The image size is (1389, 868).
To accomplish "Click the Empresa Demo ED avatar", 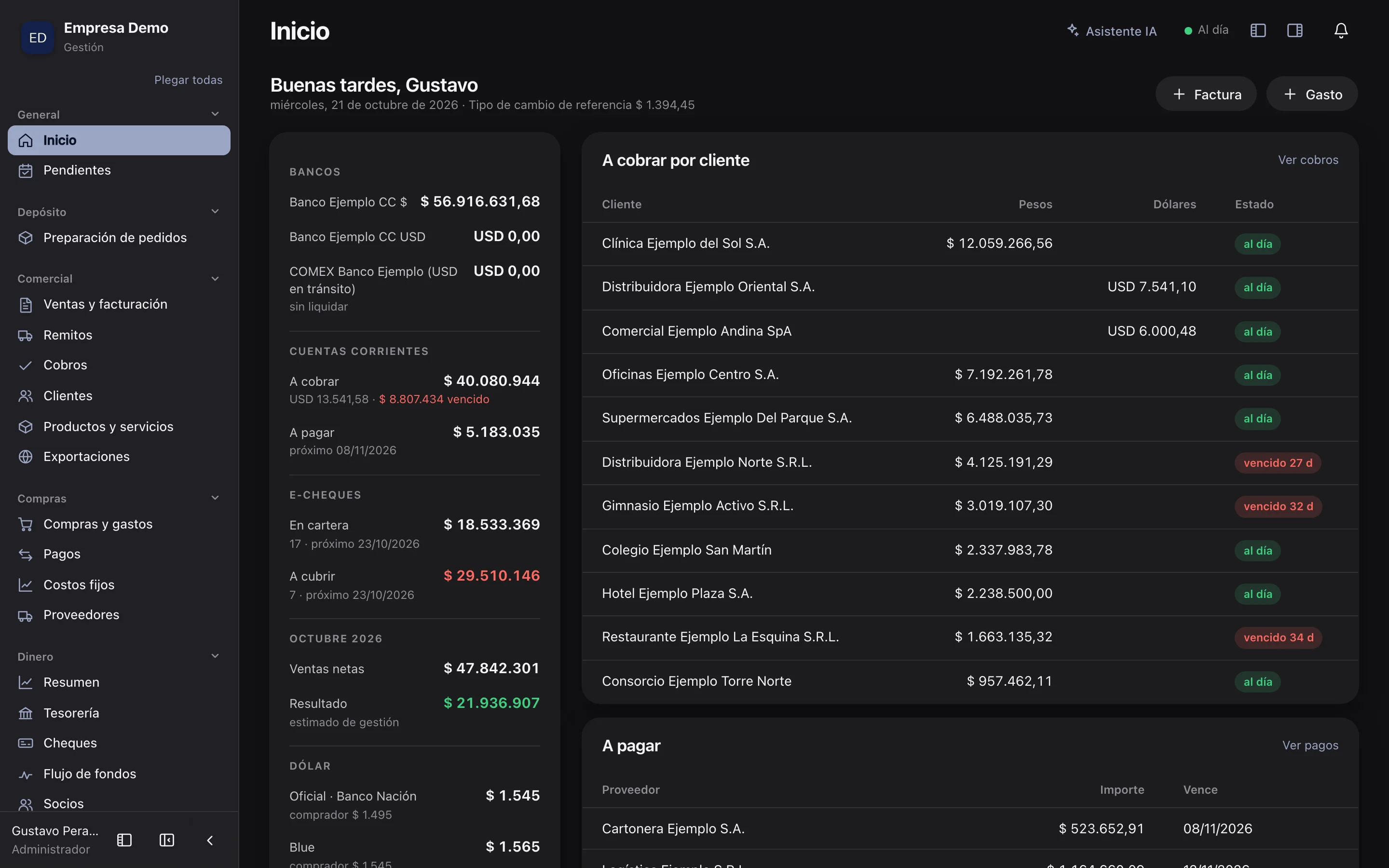I will pyautogui.click(x=38, y=37).
